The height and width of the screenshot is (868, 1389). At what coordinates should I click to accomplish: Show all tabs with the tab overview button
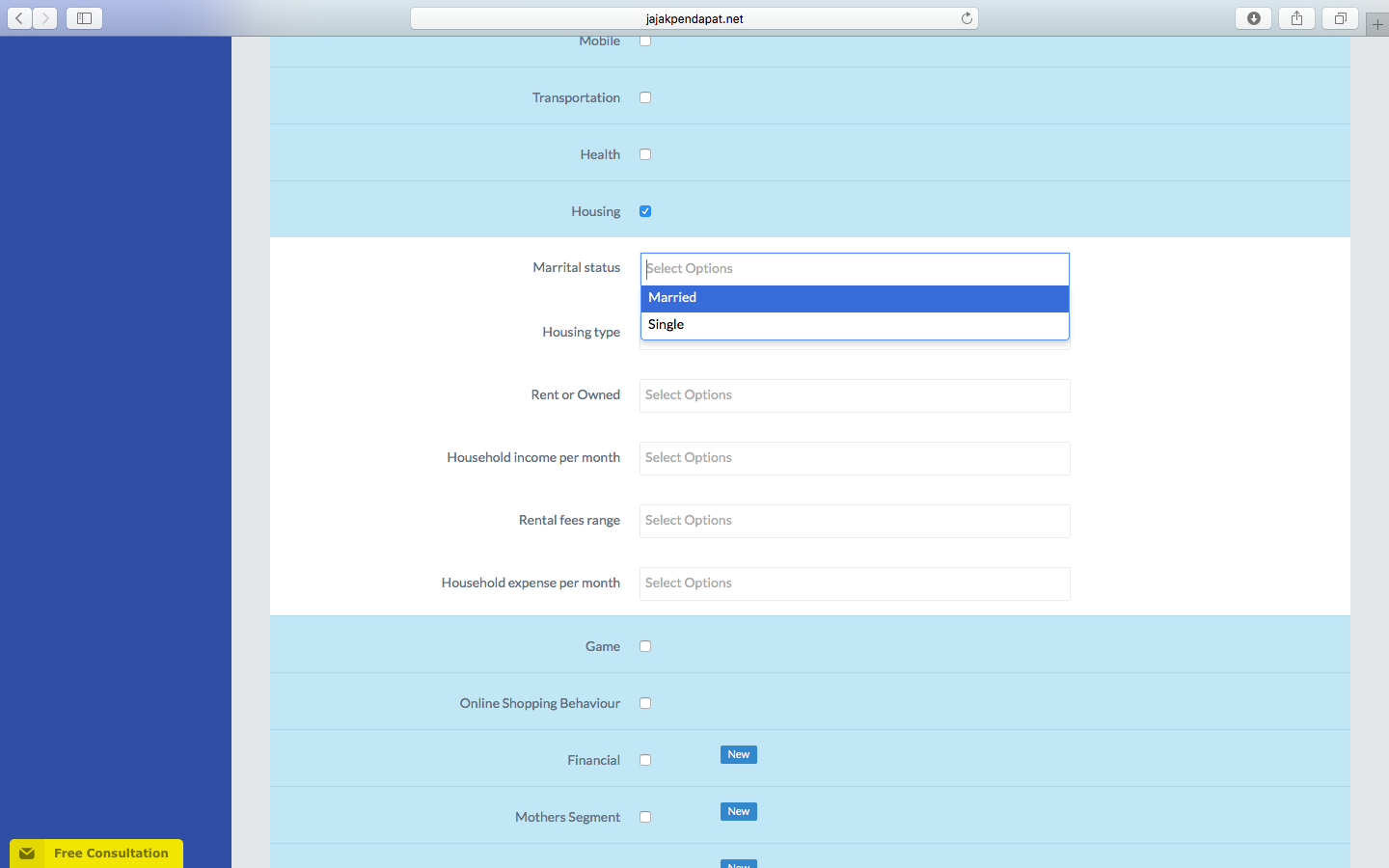click(1341, 18)
